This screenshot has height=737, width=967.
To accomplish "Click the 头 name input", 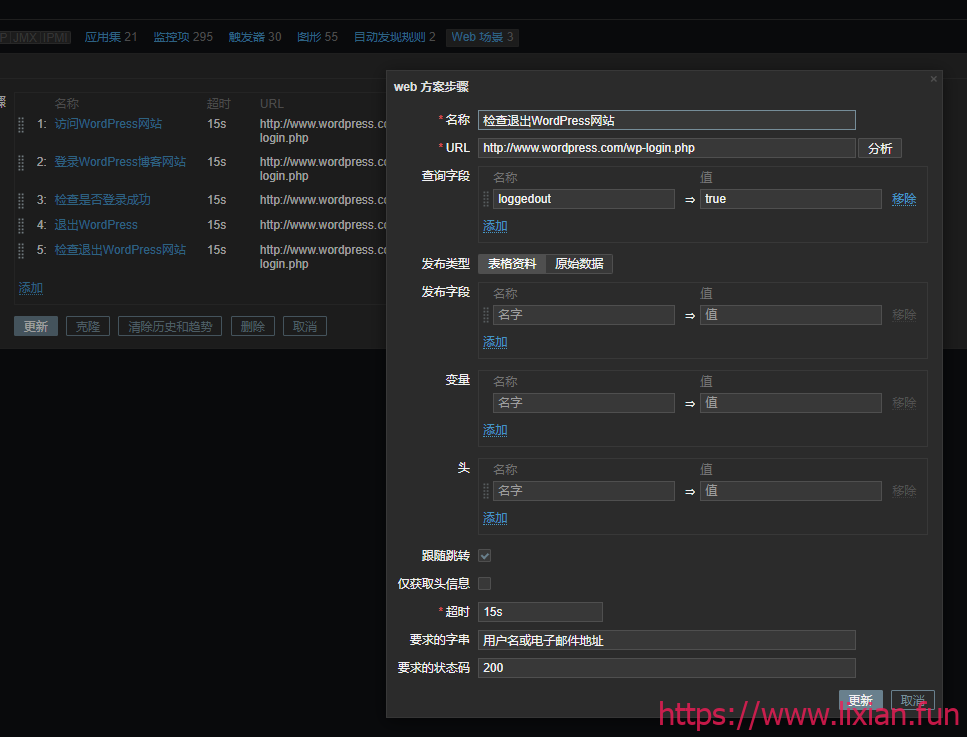I will click(583, 491).
